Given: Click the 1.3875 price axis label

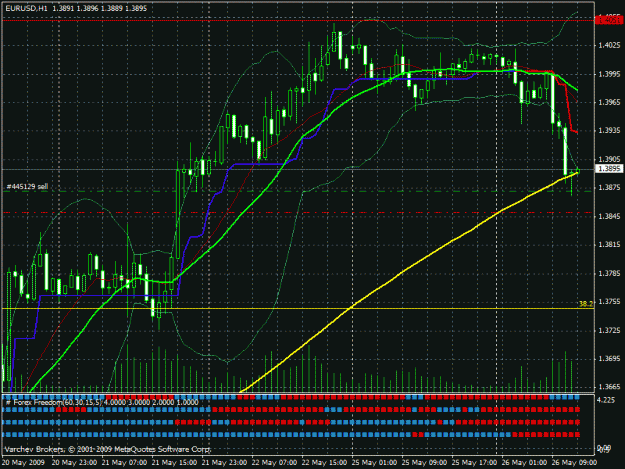Looking at the screenshot, I should 609,187.
